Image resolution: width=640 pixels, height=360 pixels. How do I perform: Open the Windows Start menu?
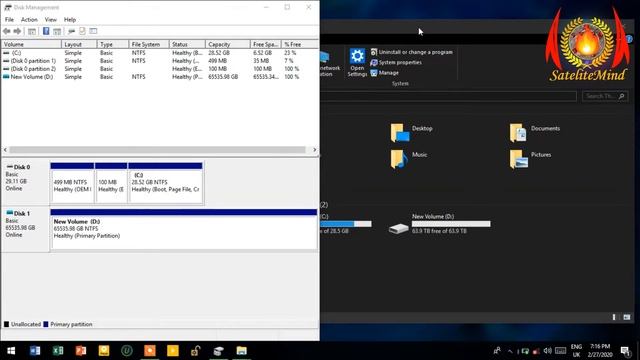point(11,351)
